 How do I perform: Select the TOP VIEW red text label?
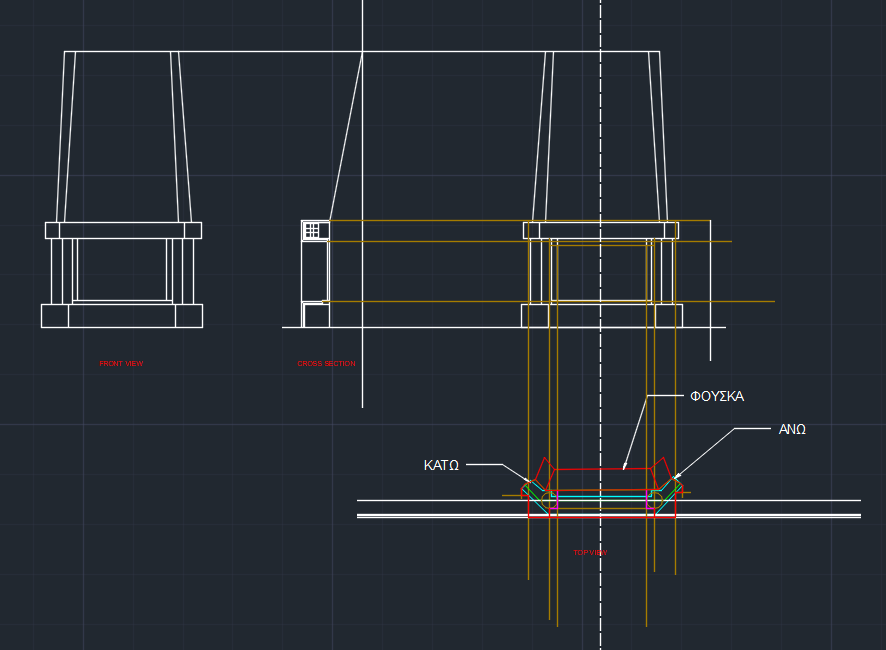(x=590, y=553)
